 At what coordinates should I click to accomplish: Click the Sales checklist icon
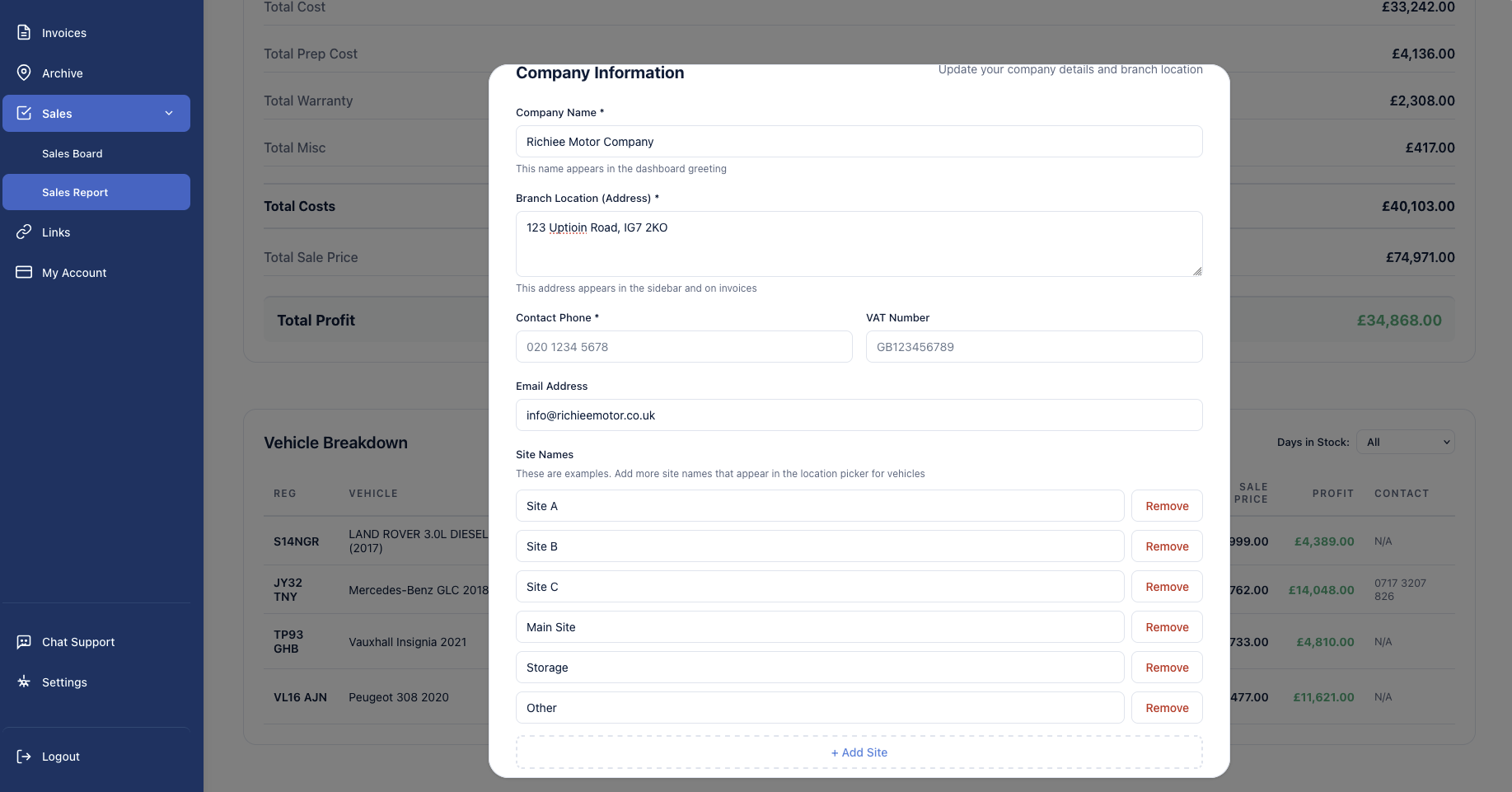(x=24, y=113)
